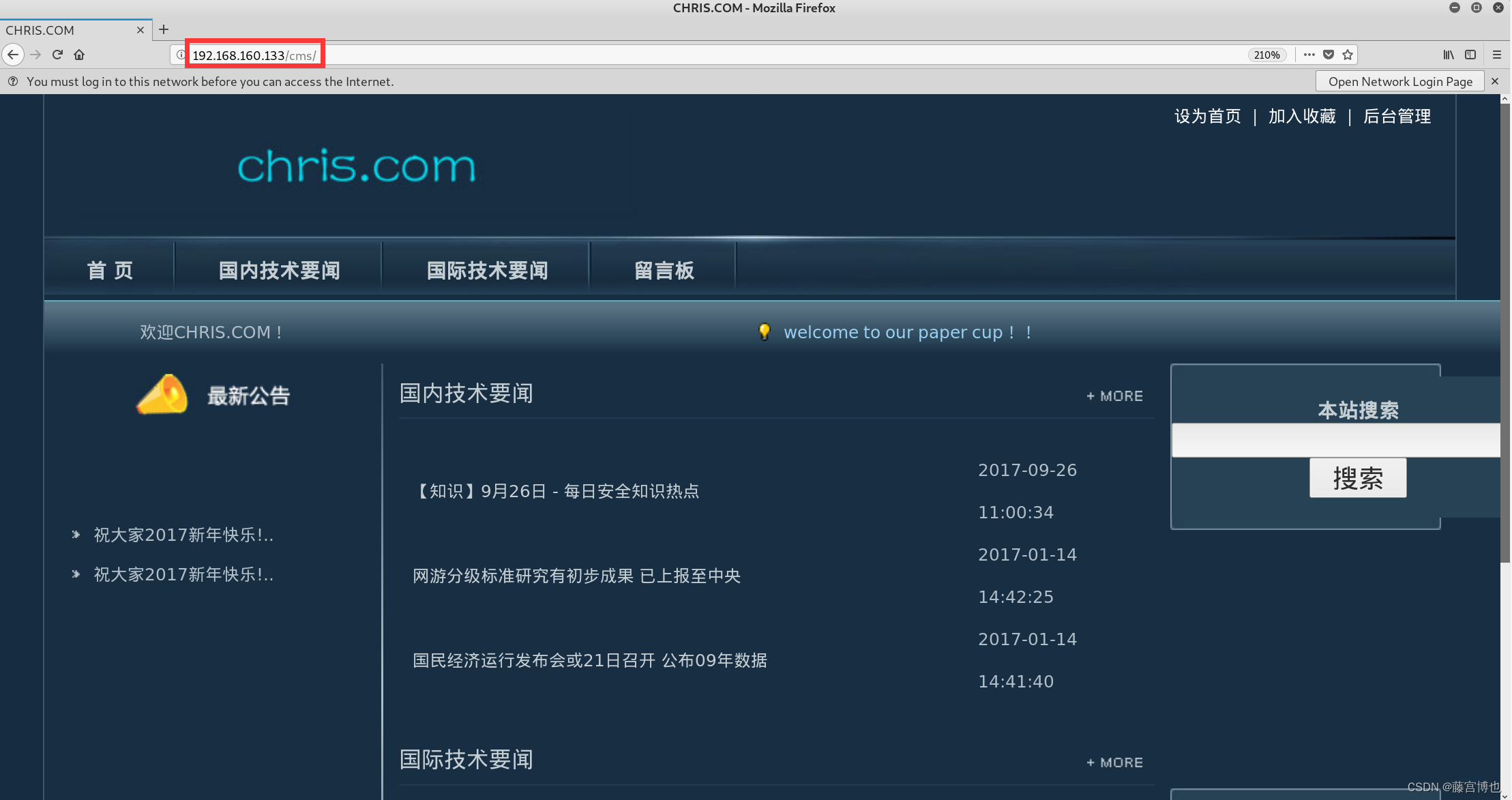Click the Save to Pocket icon
This screenshot has height=800, width=1512.
[x=1329, y=55]
